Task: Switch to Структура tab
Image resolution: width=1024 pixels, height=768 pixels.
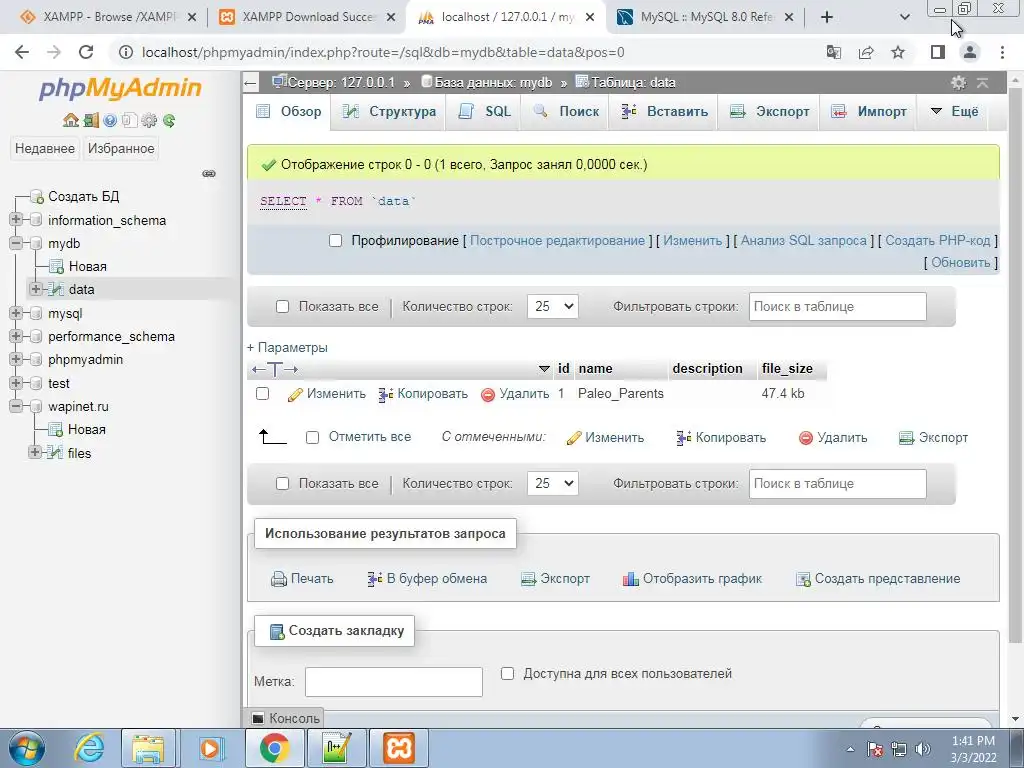Action: click(x=390, y=112)
